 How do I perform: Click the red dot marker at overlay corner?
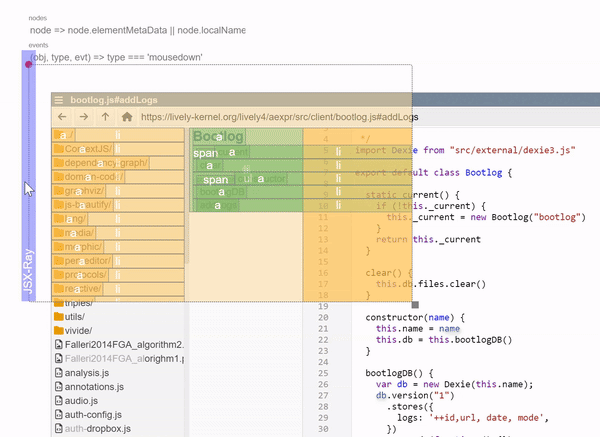(x=29, y=64)
